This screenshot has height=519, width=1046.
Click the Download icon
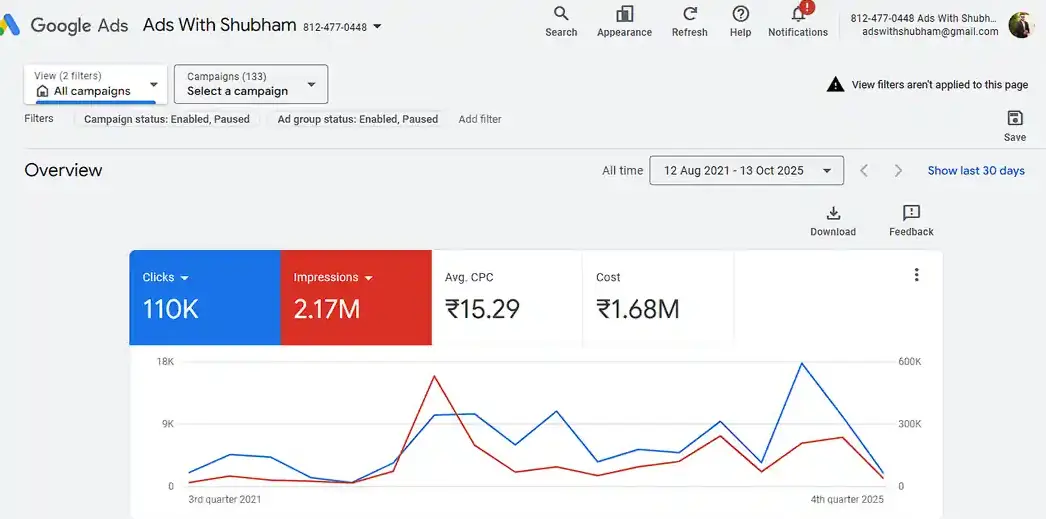pos(833,213)
